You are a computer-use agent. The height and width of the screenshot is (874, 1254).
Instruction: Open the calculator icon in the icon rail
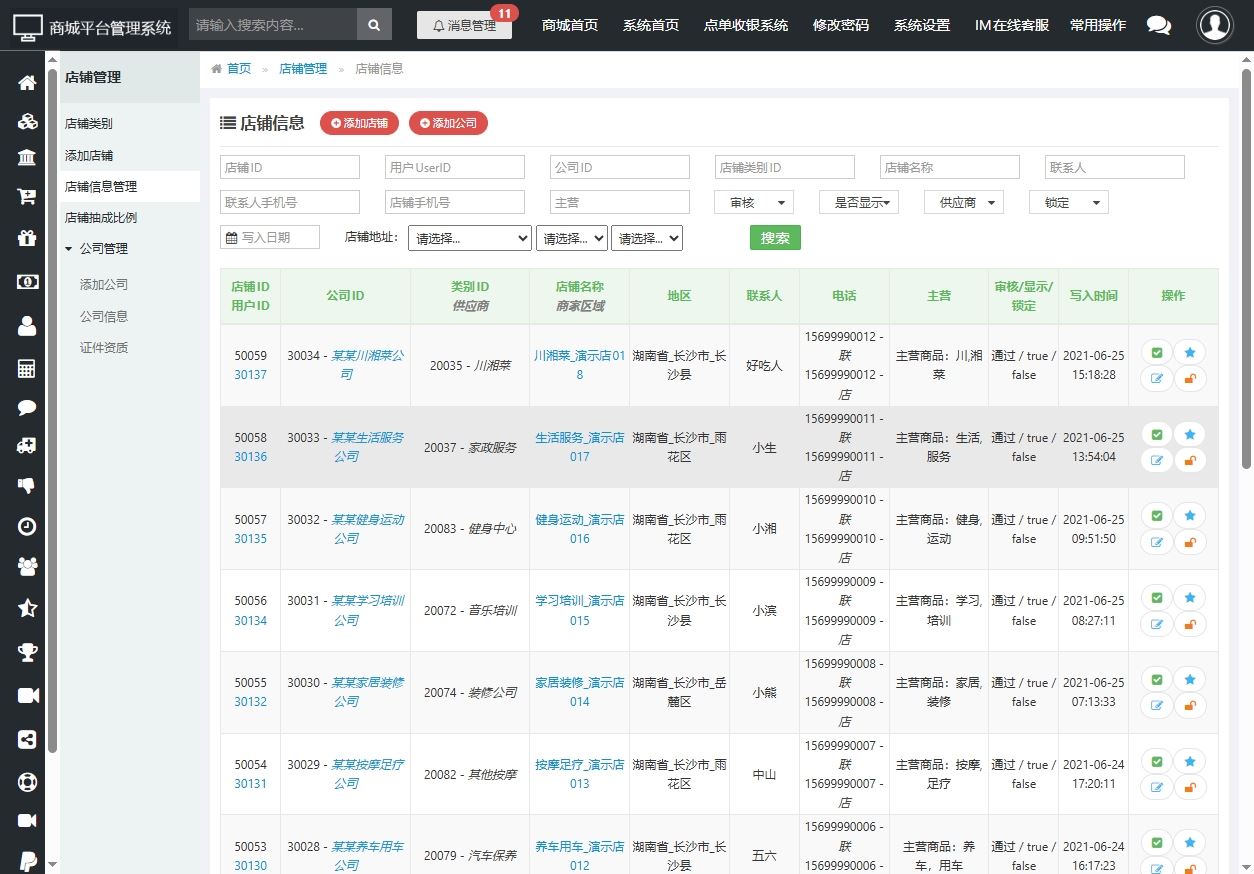click(x=27, y=369)
